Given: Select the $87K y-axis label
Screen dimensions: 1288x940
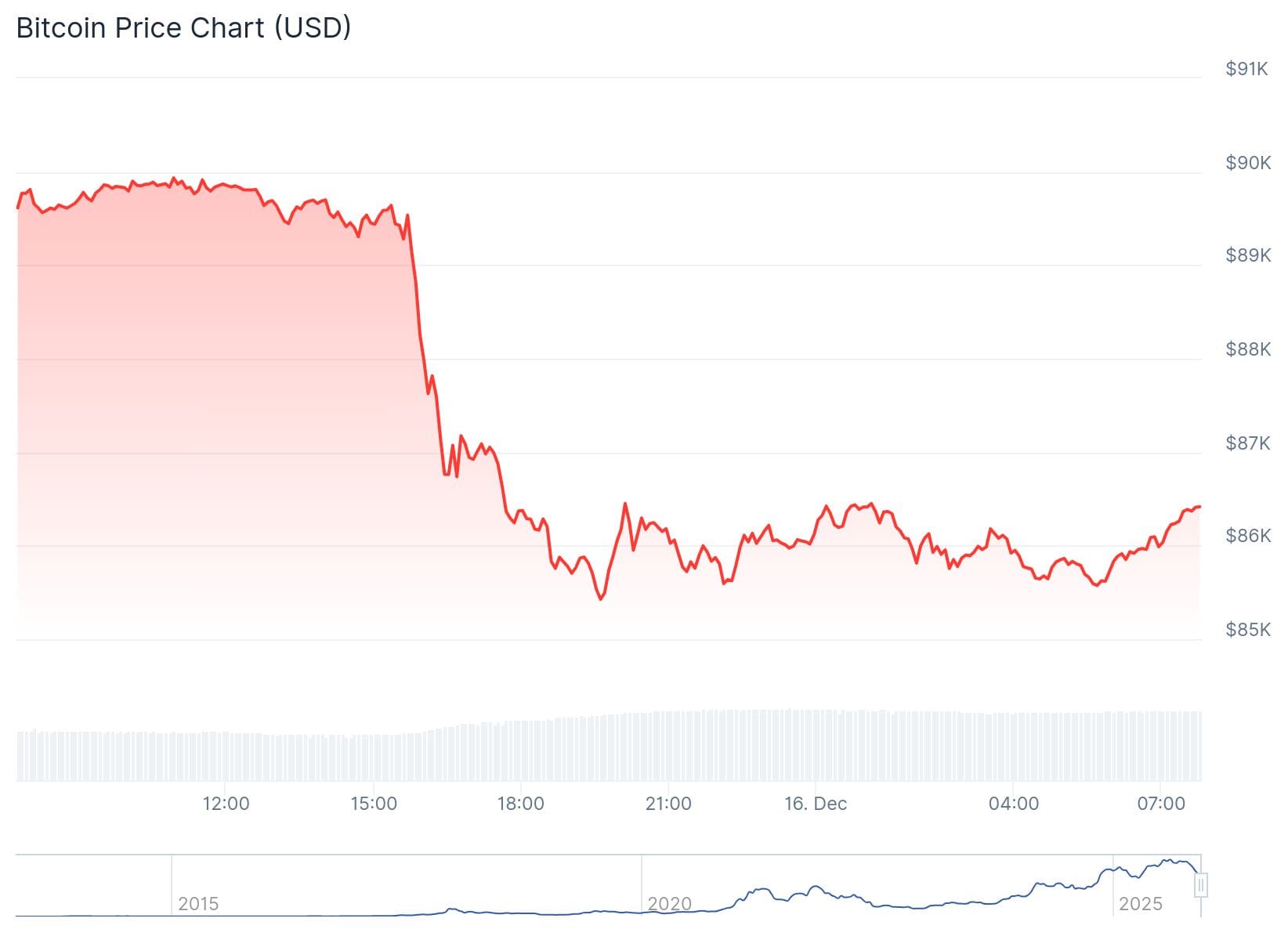Looking at the screenshot, I should click(1248, 443).
